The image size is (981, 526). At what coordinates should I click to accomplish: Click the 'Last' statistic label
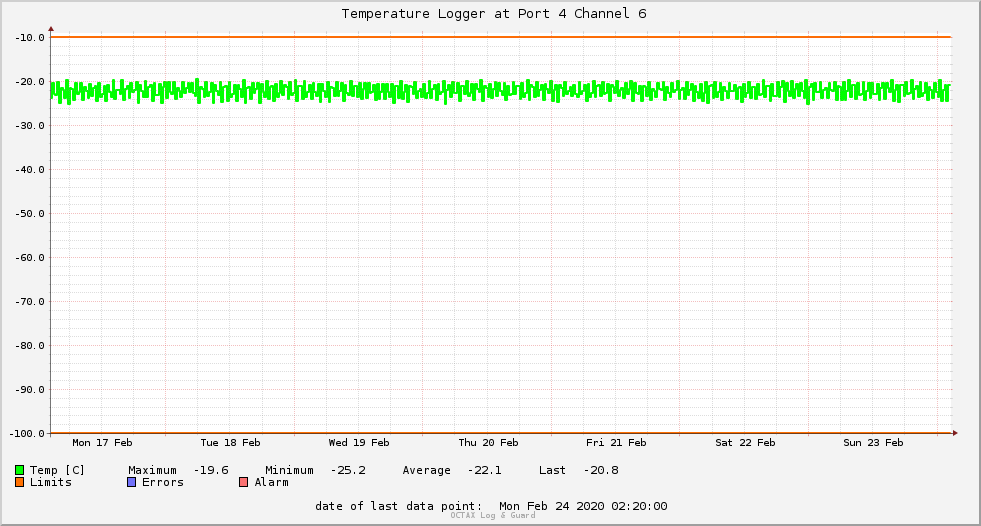point(552,470)
